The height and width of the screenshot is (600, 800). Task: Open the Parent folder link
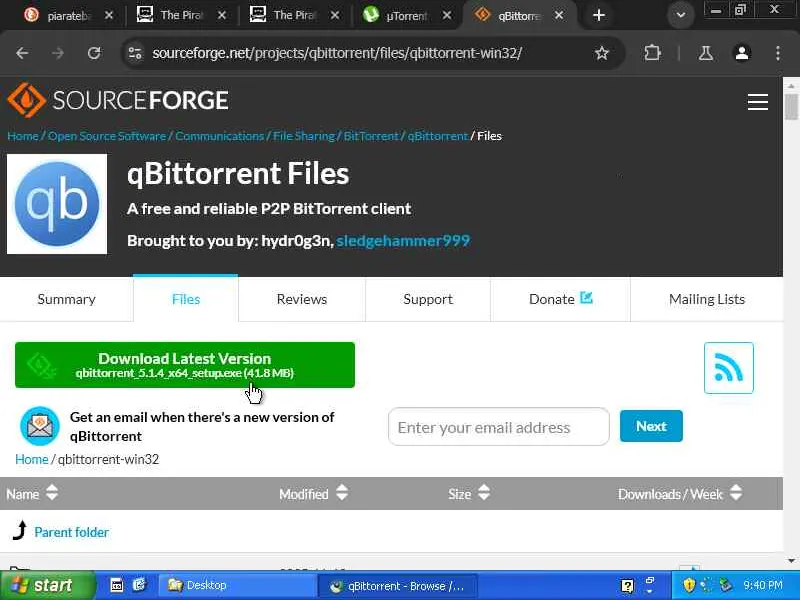click(71, 532)
